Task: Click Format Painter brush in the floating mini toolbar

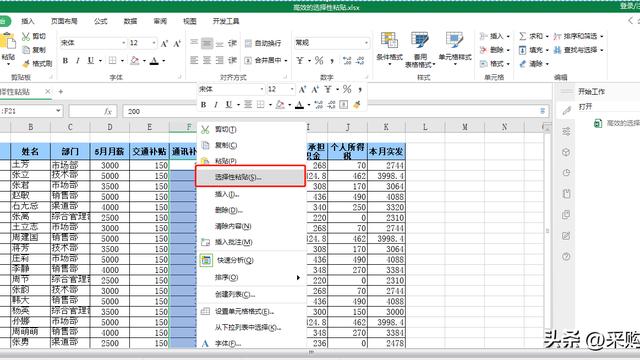Action: coord(357,104)
